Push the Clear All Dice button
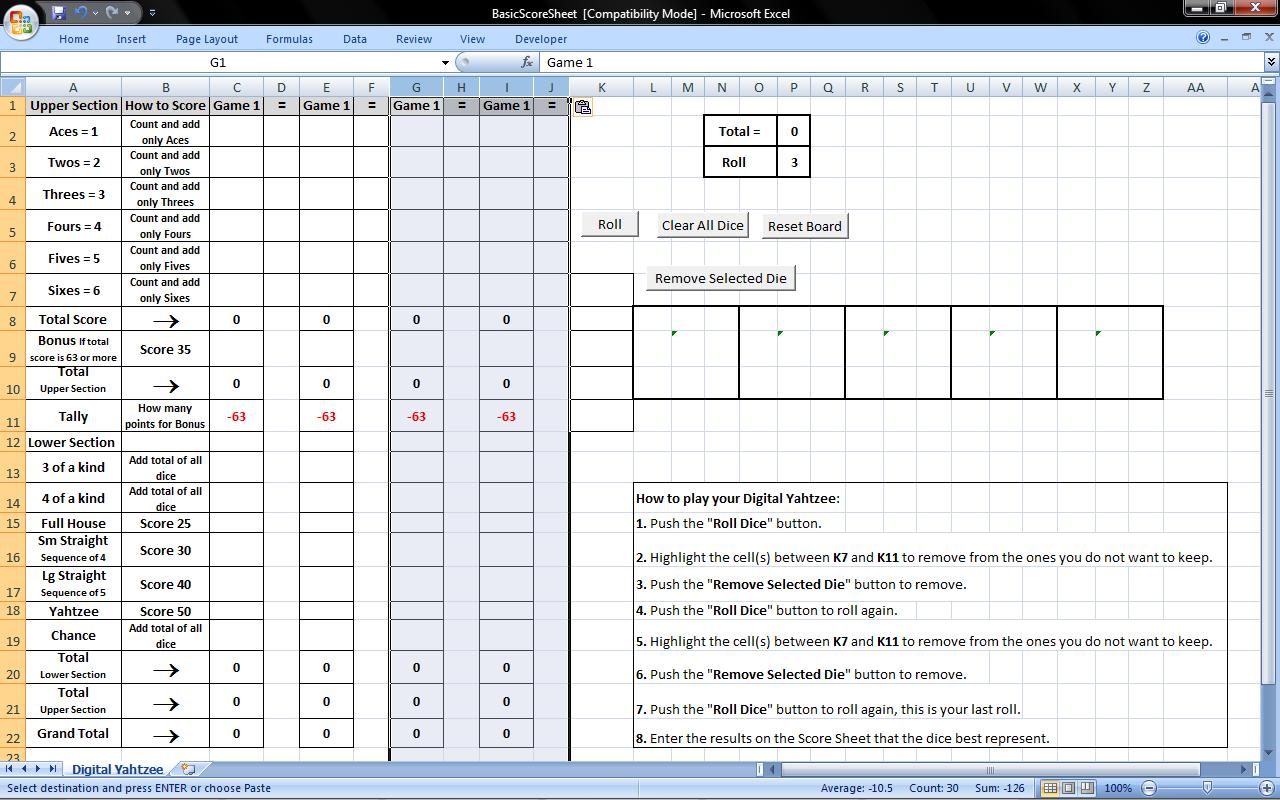This screenshot has width=1280, height=800. [703, 225]
